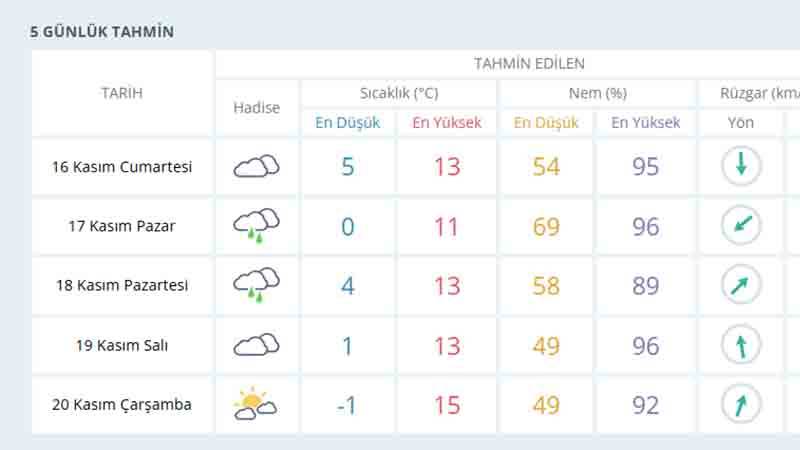Click the TARİH column header

pyautogui.click(x=122, y=93)
